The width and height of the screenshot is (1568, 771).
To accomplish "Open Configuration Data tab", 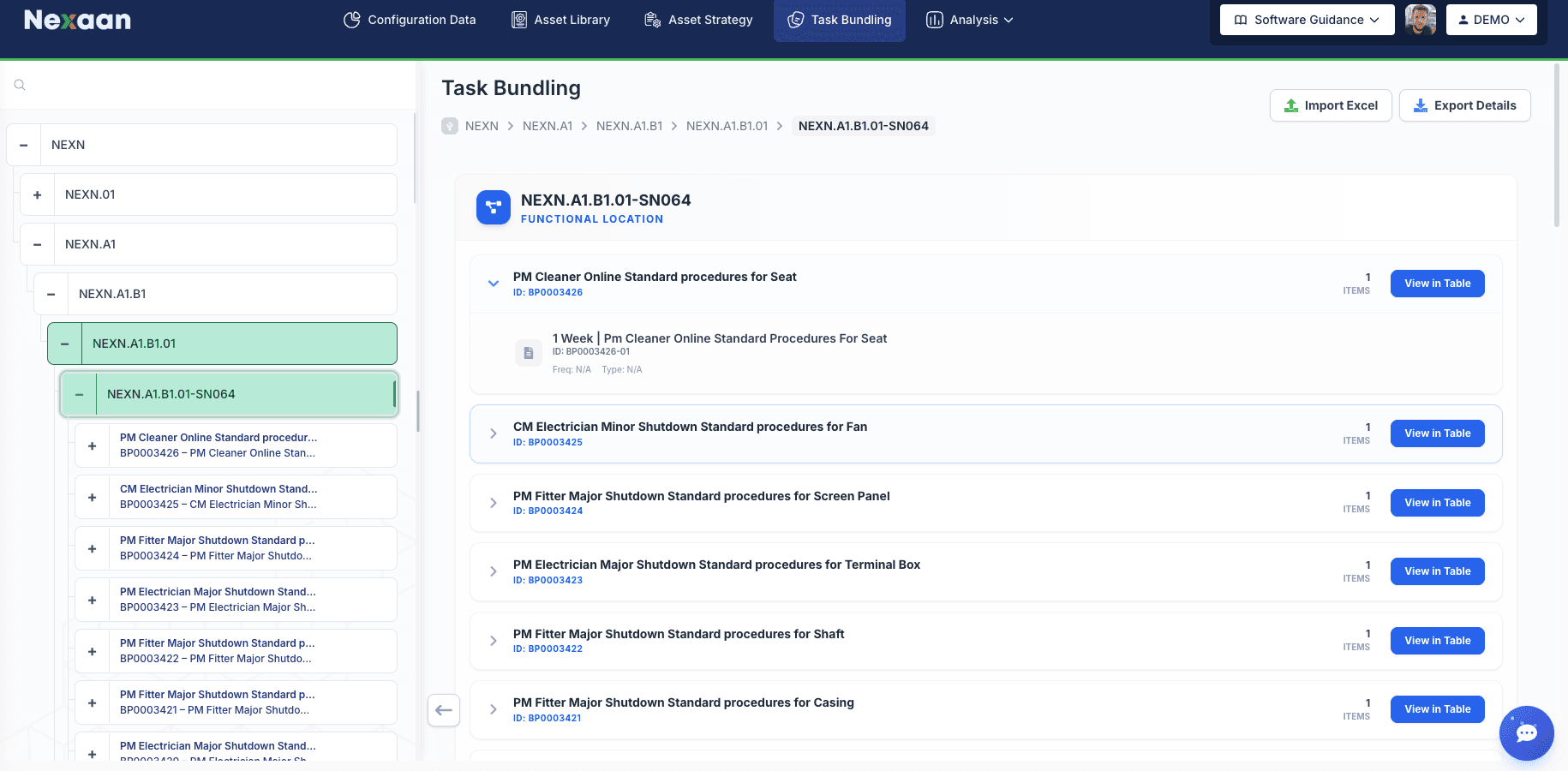I will click(x=410, y=20).
